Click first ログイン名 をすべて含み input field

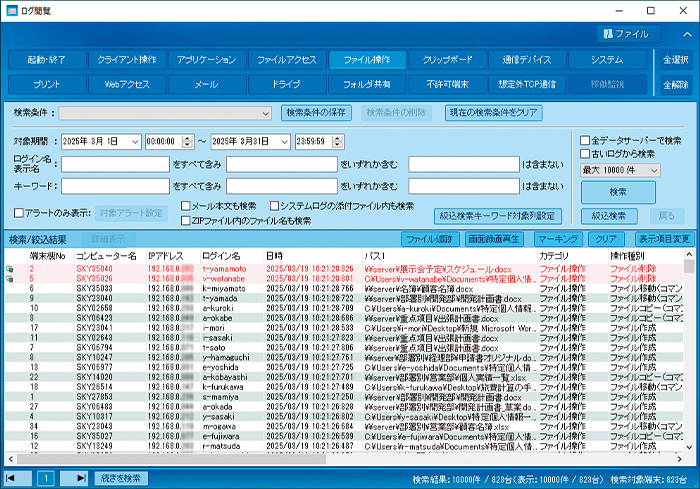pyautogui.click(x=115, y=164)
